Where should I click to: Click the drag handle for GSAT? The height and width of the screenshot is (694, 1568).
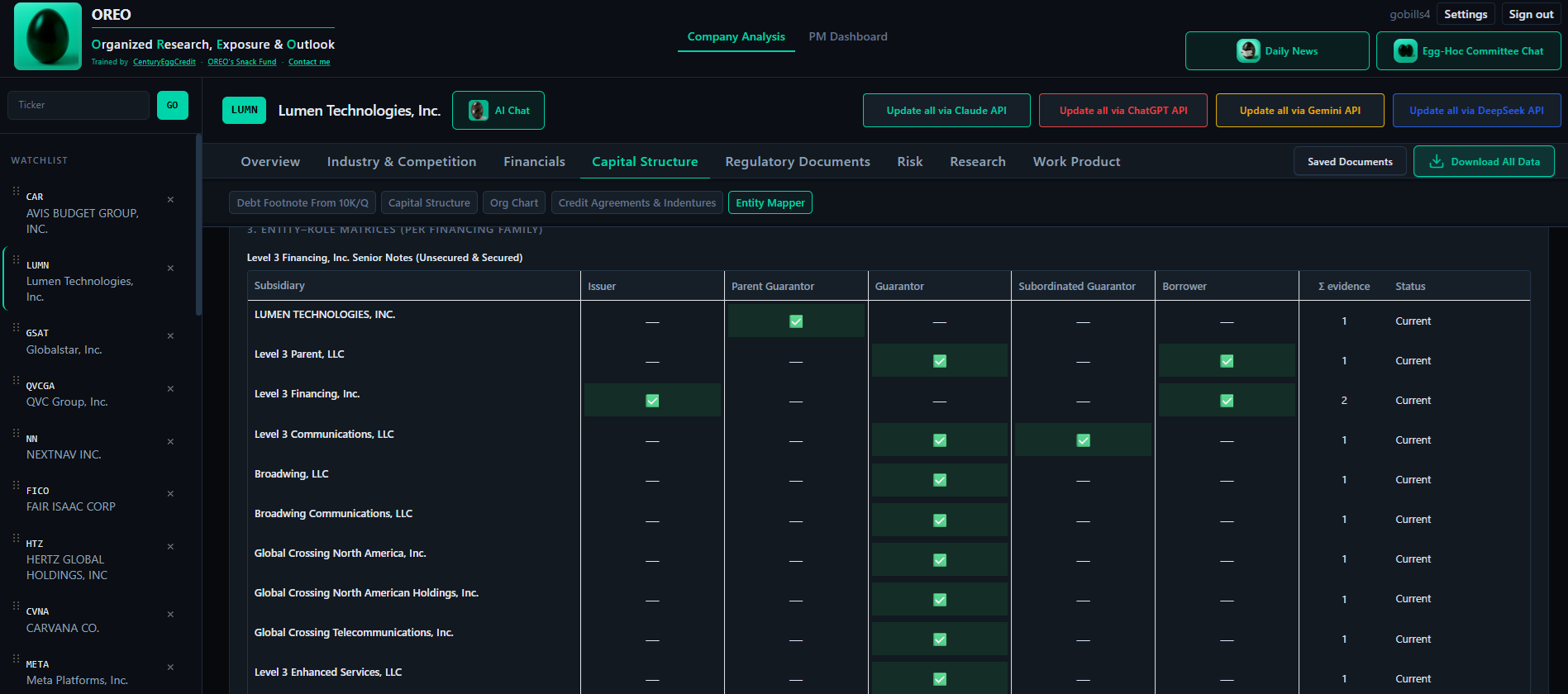tap(16, 327)
